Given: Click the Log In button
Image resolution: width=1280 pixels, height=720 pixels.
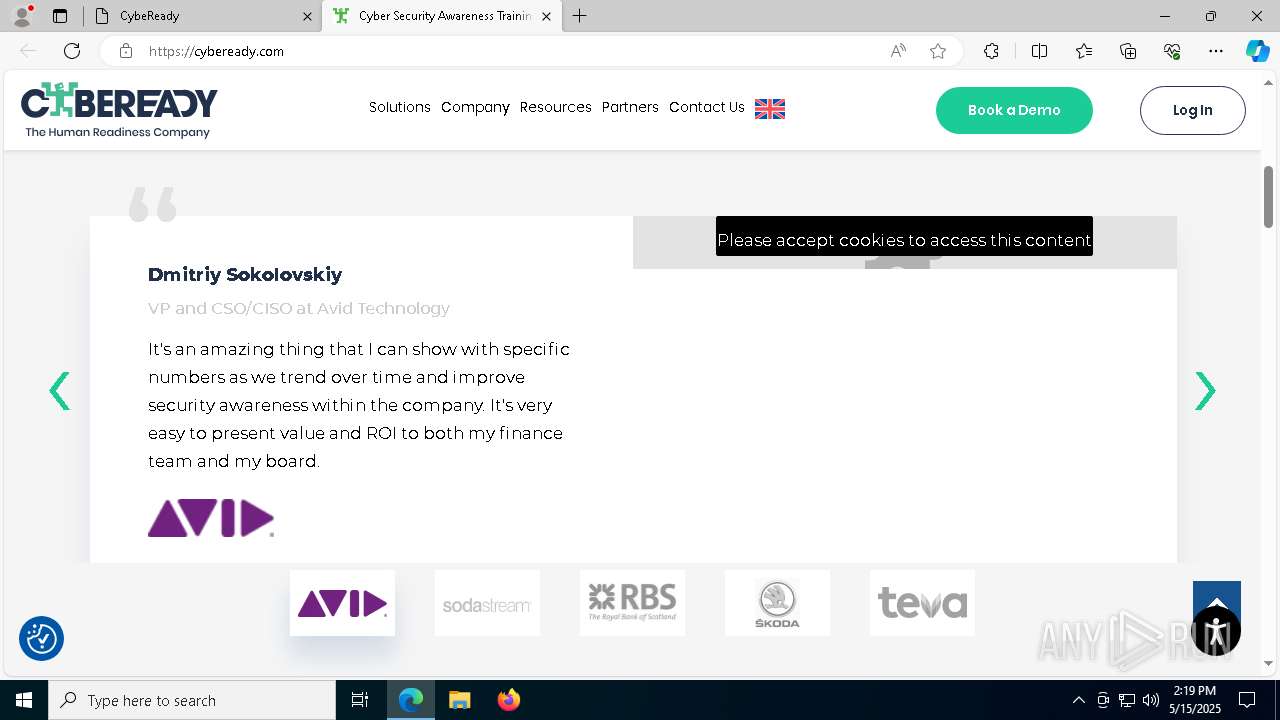Looking at the screenshot, I should click(x=1193, y=110).
